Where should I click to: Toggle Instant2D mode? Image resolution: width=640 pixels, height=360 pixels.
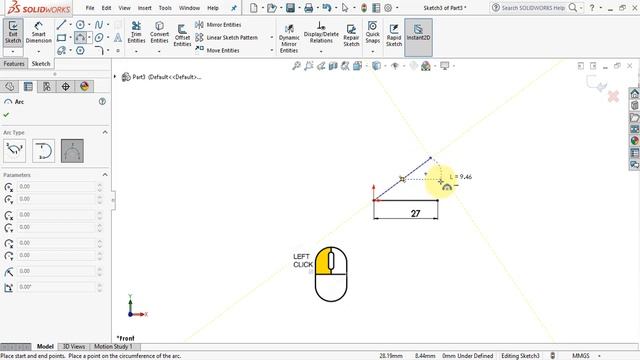tap(418, 37)
